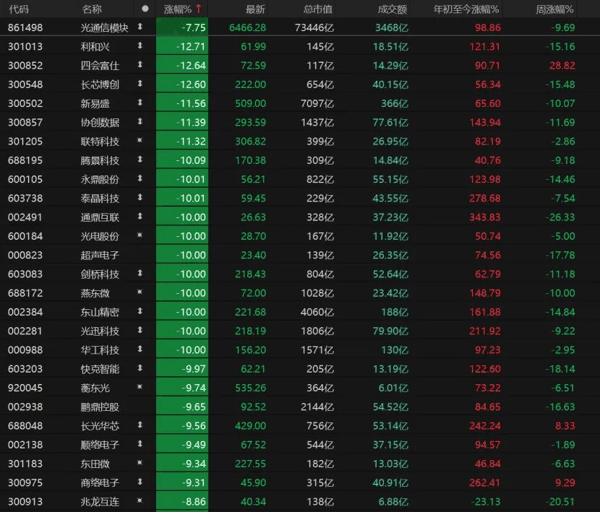600x512 pixels.
Task: Click 剑桥科技 turnover 52.64亿
Action: tap(391, 274)
